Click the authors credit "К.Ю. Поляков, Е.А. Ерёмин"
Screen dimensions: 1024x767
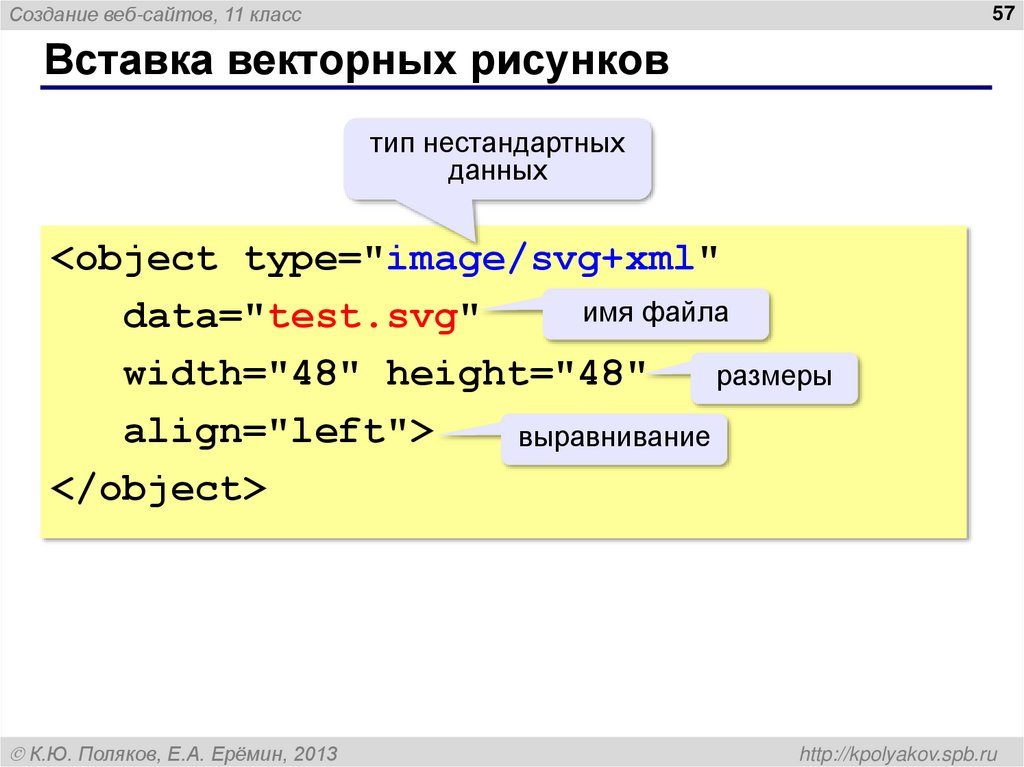(x=175, y=751)
